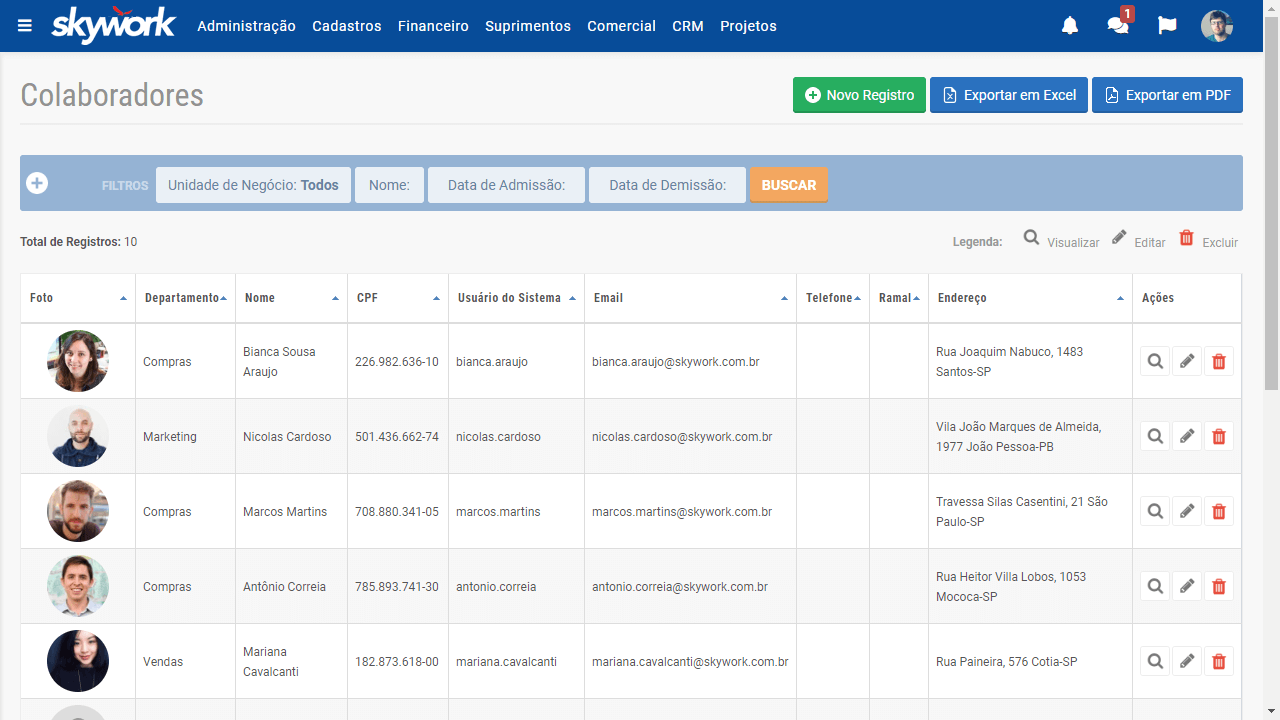This screenshot has width=1280, height=720.
Task: Export the list to Excel
Action: click(x=1008, y=95)
